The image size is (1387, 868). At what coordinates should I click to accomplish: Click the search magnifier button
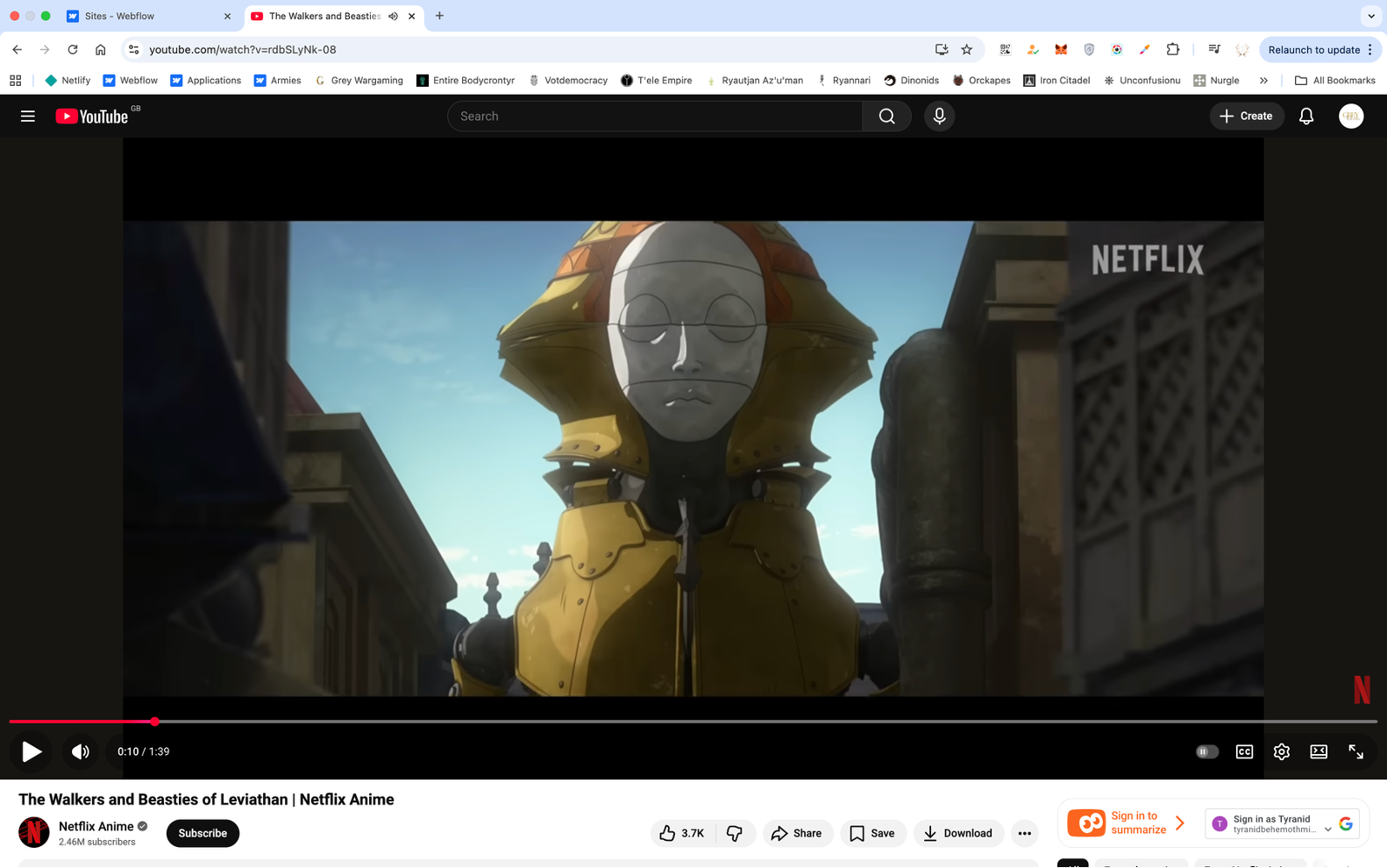(x=886, y=116)
